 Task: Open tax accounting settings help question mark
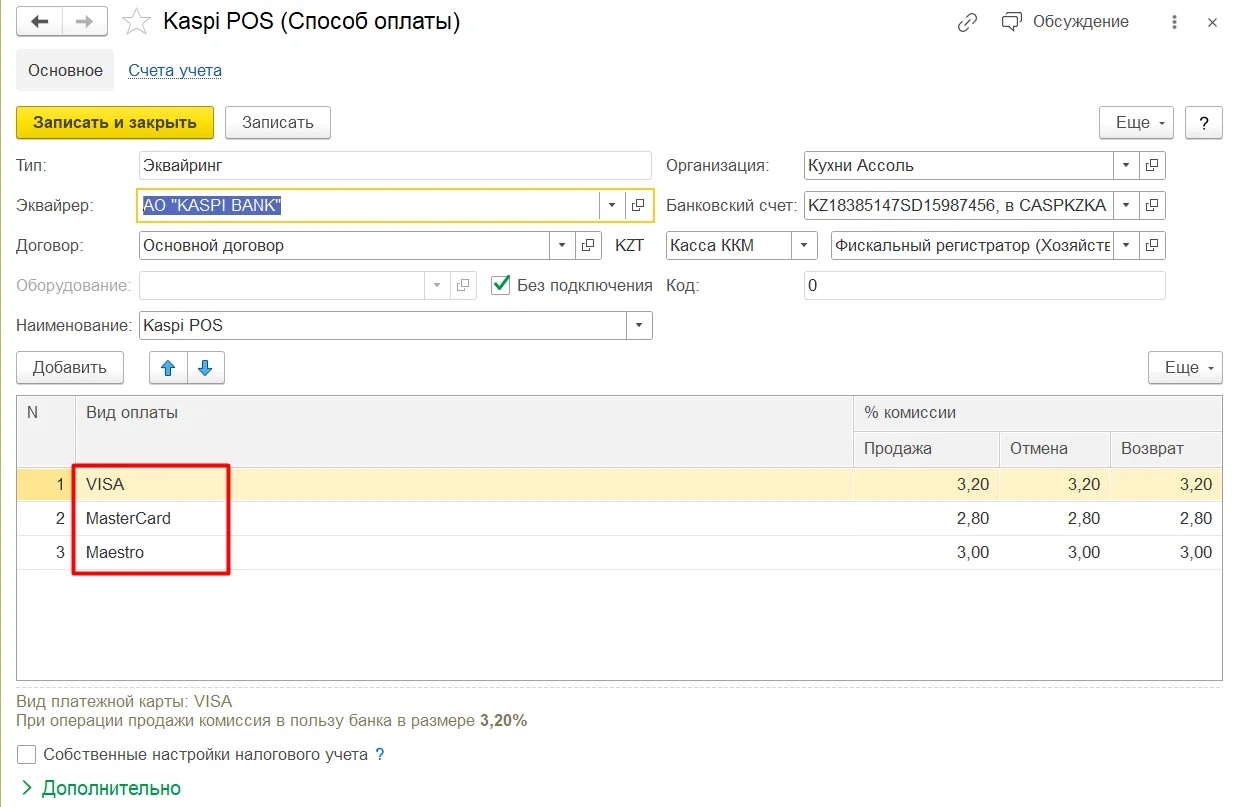pyautogui.click(x=380, y=755)
